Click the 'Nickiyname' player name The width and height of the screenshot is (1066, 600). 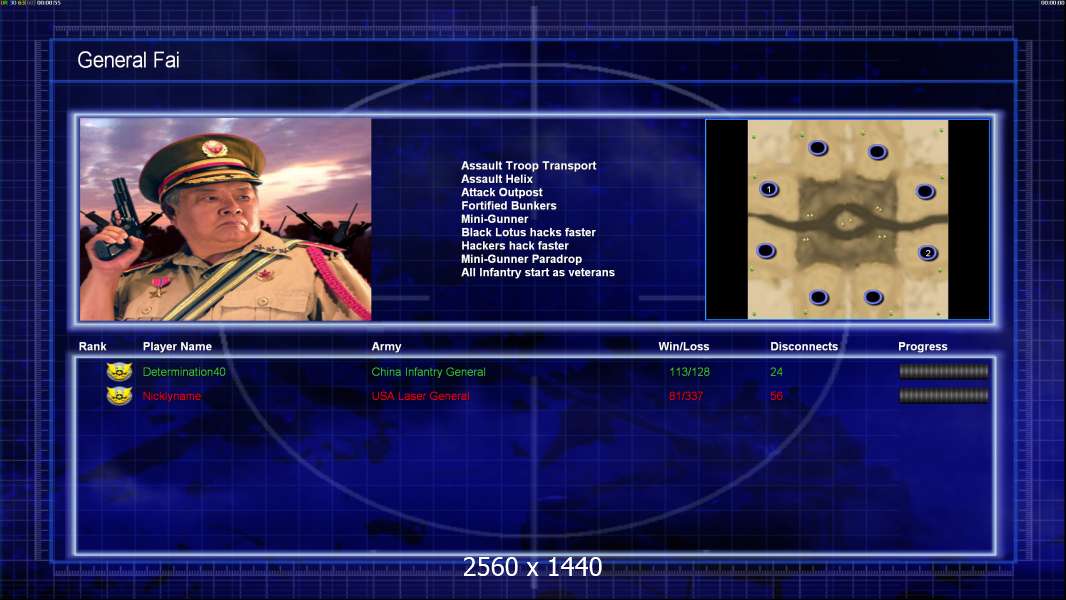point(172,396)
